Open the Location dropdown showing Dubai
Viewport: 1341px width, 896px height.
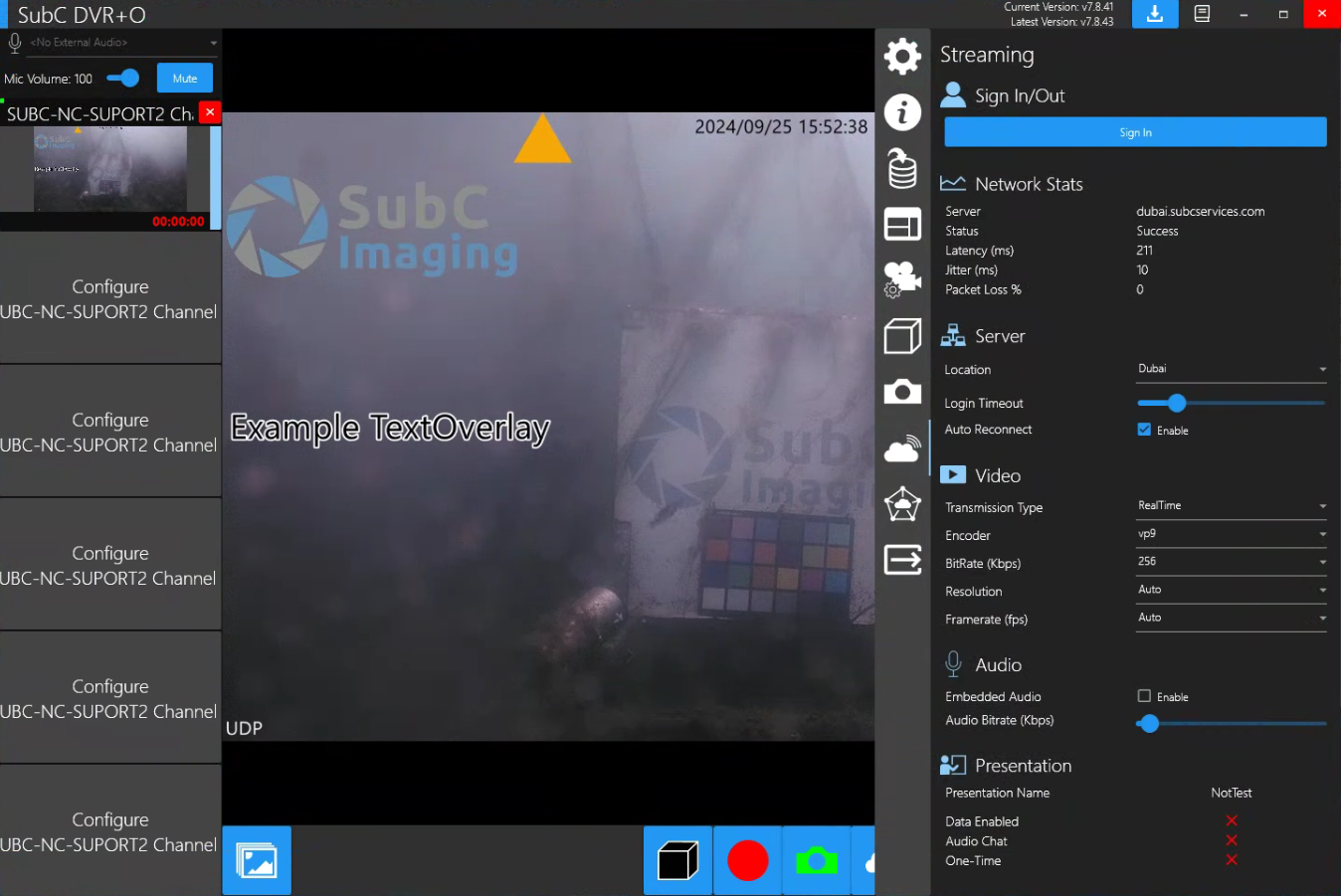tap(1232, 369)
